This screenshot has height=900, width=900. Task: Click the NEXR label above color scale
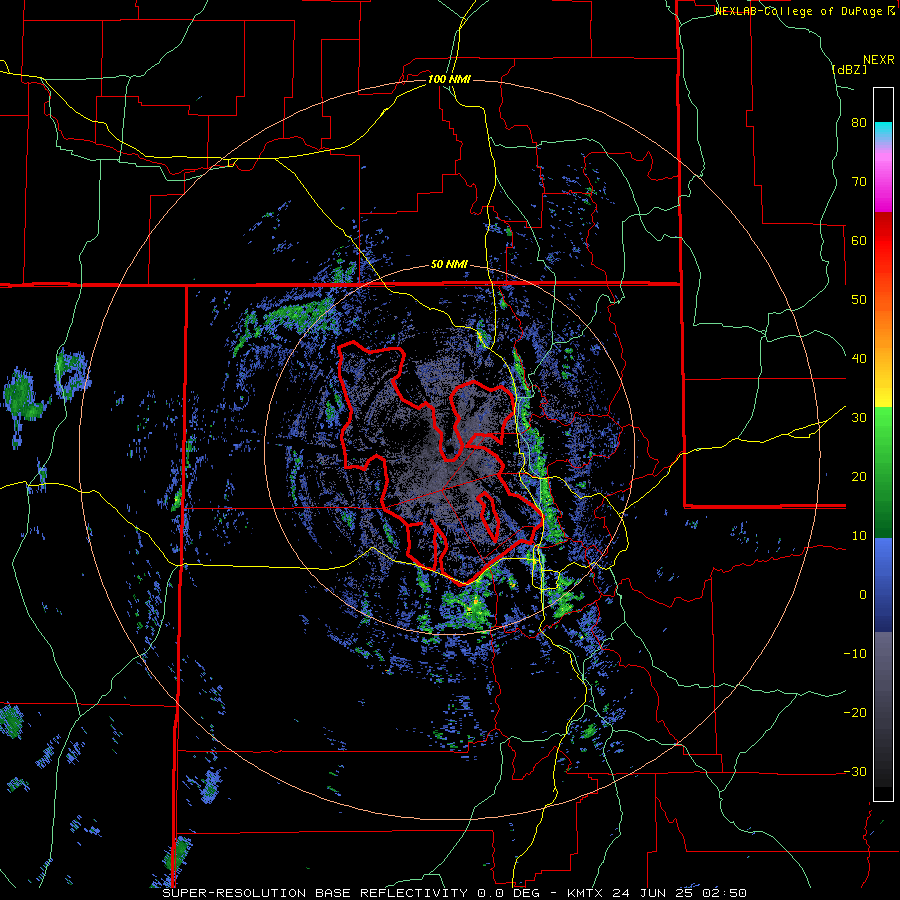(x=878, y=60)
